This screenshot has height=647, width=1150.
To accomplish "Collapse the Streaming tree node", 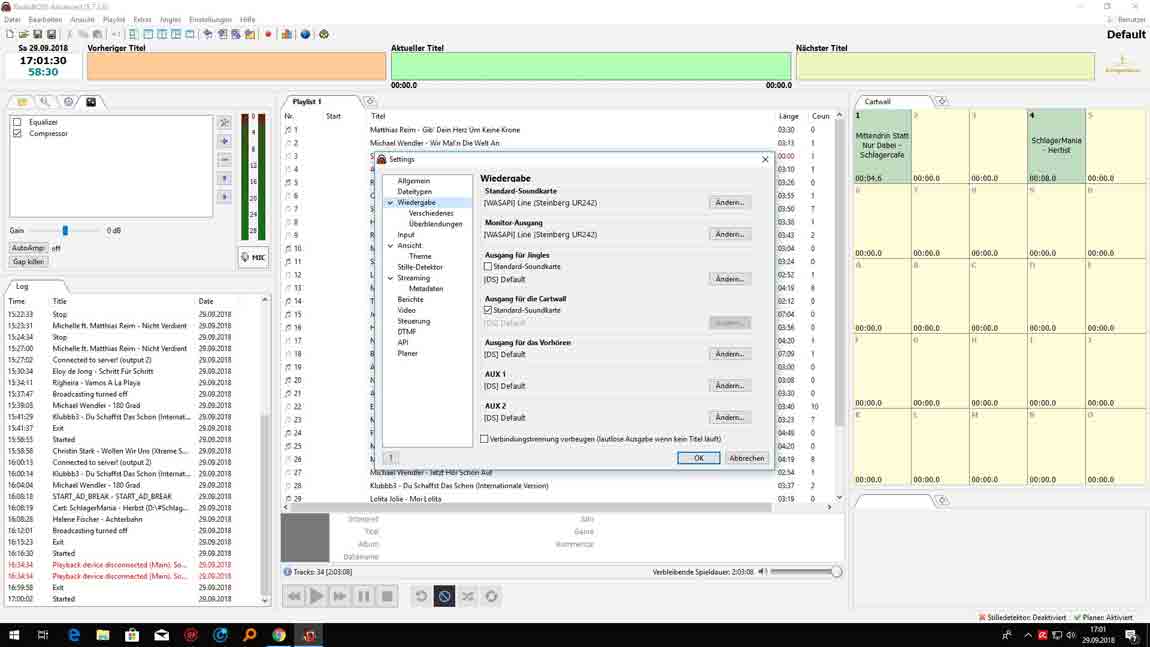I will [390, 278].
